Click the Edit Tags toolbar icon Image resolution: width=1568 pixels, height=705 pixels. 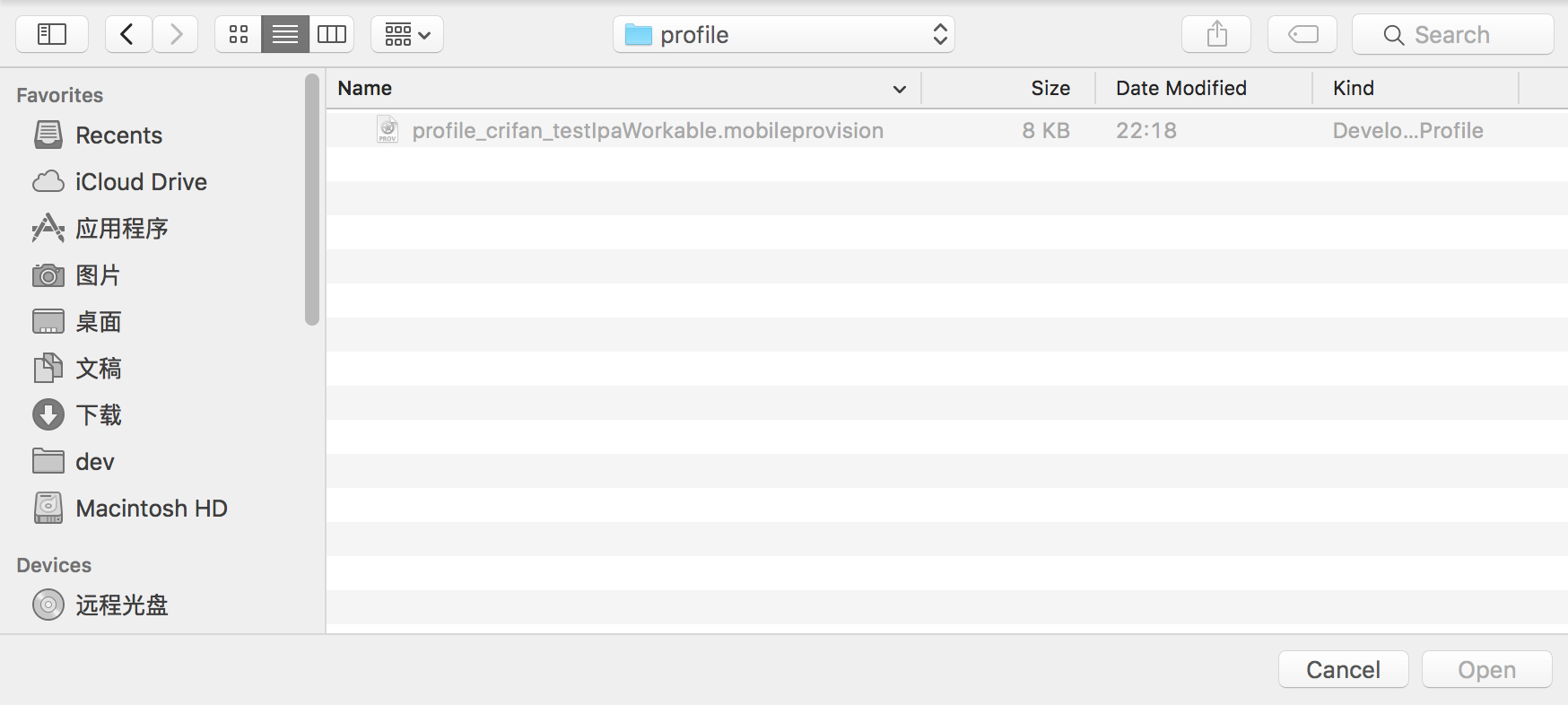click(1302, 35)
